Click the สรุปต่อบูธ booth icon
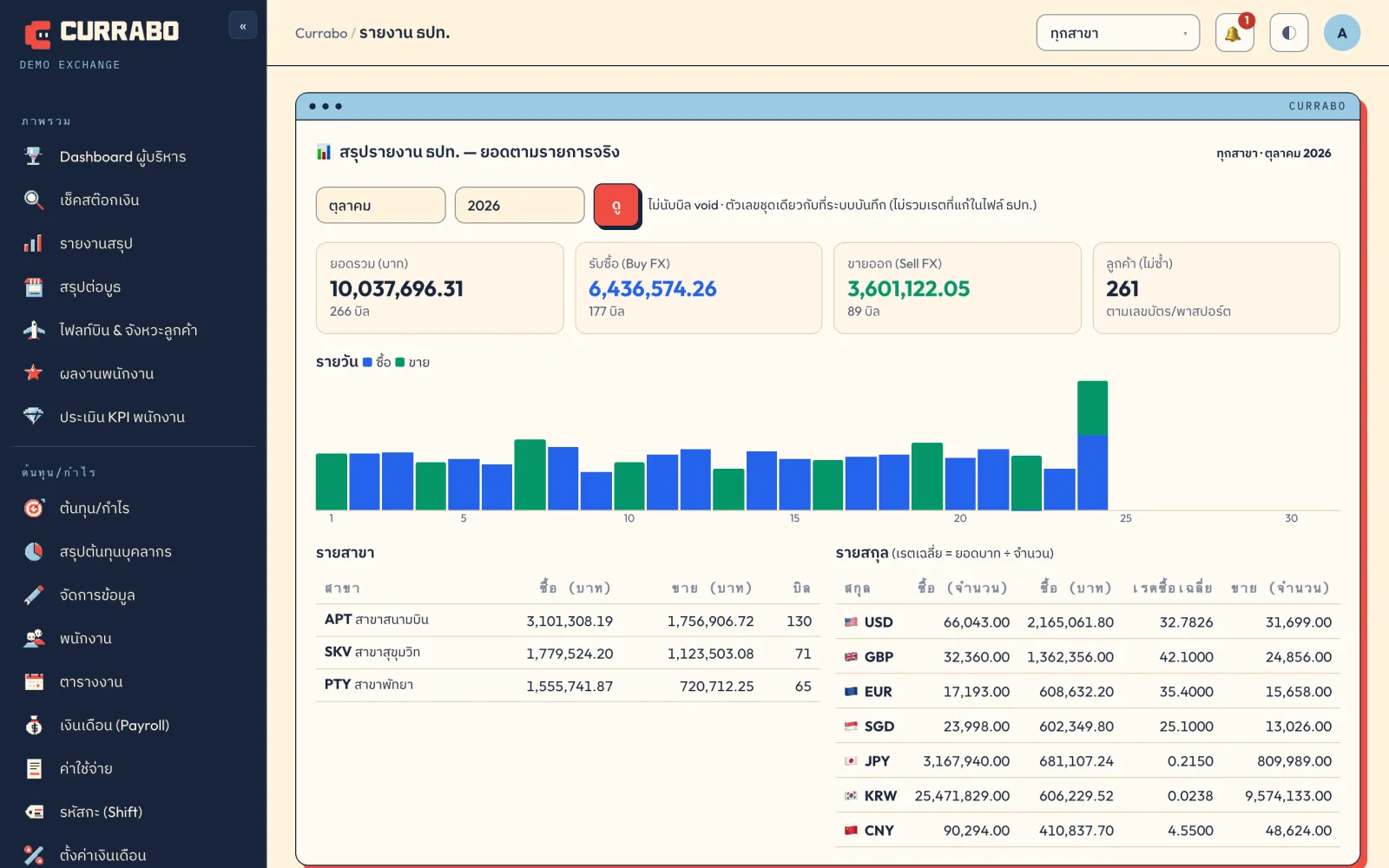 (x=33, y=286)
